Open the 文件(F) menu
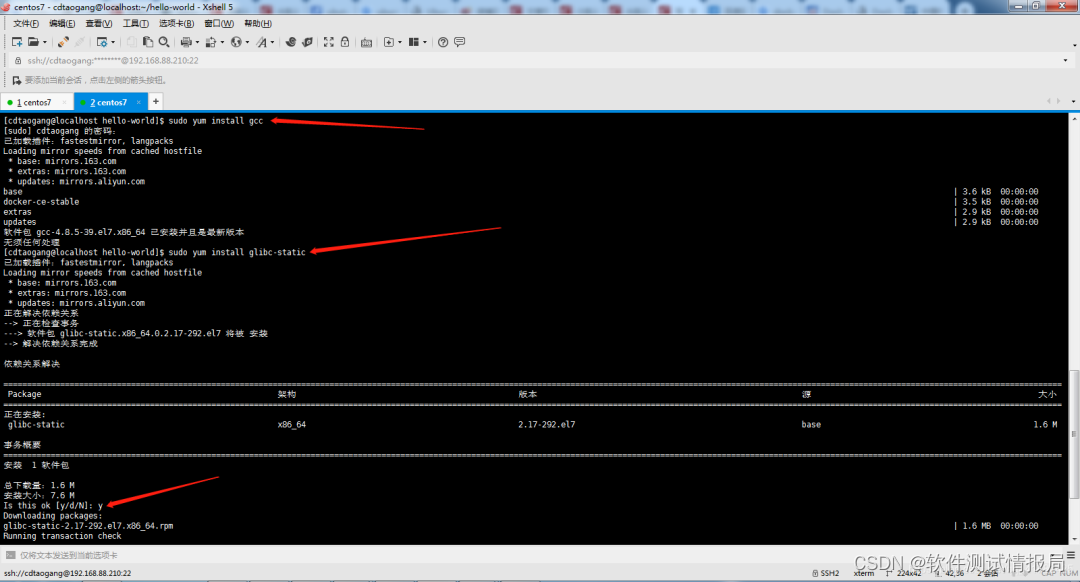Image resolution: width=1080 pixels, height=582 pixels. (x=25, y=23)
